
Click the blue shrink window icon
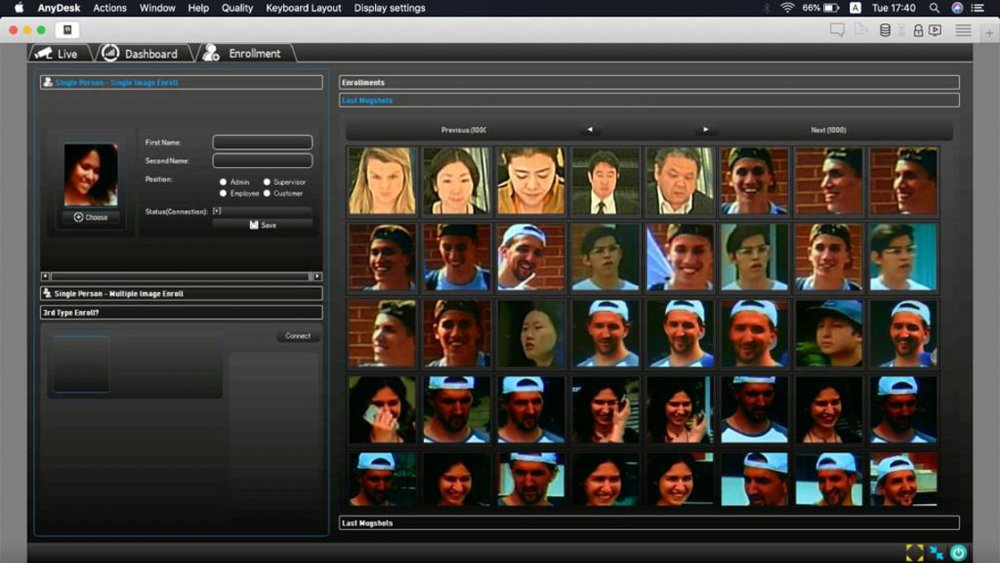[x=937, y=552]
